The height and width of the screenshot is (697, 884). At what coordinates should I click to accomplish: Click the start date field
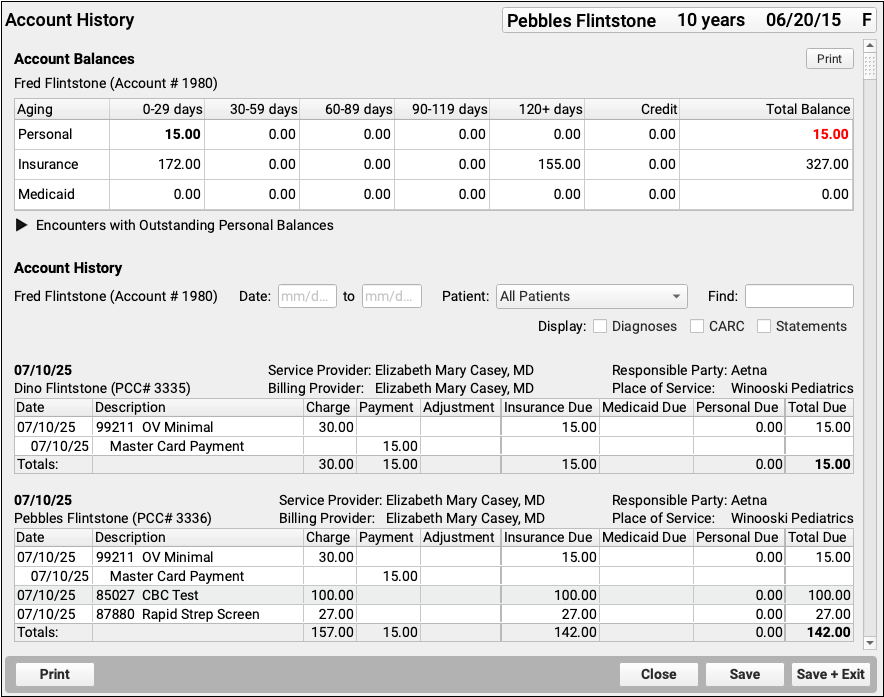[x=307, y=297]
